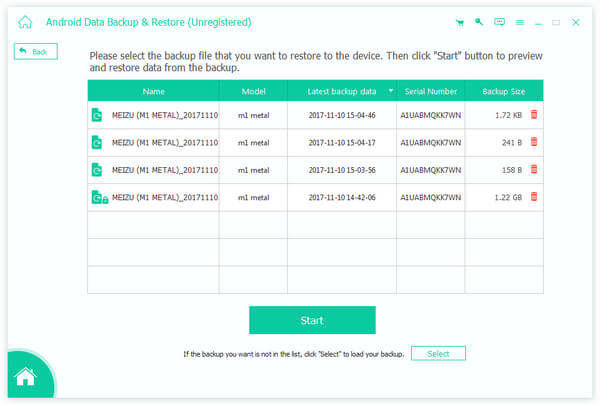Select the encrypted backup with lock icon
Viewport: 600px width, 406px height.
coord(315,197)
